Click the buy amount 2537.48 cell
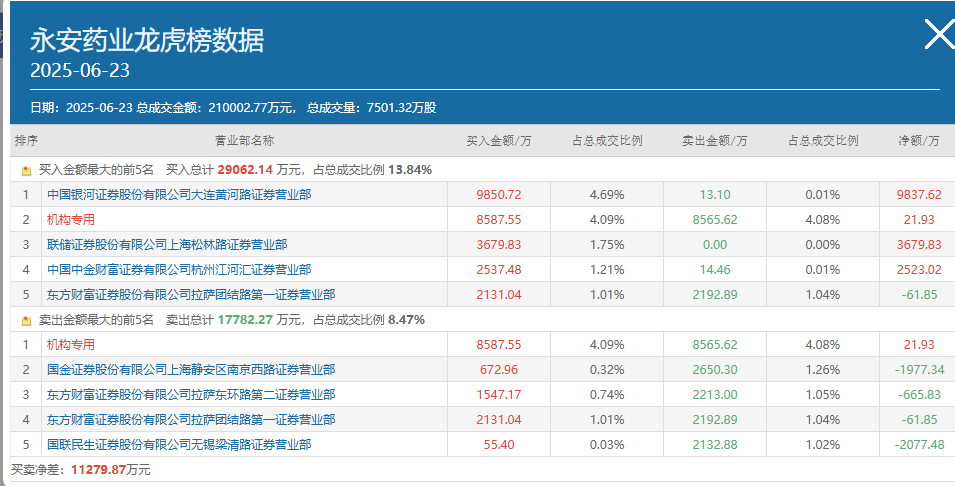Screen dimensions: 955x486 499,270
